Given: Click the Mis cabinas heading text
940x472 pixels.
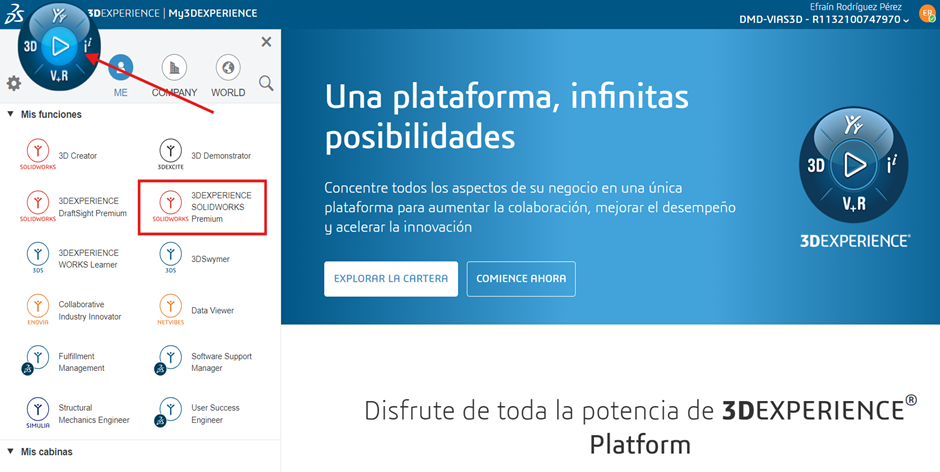Looking at the screenshot, I should (x=47, y=452).
